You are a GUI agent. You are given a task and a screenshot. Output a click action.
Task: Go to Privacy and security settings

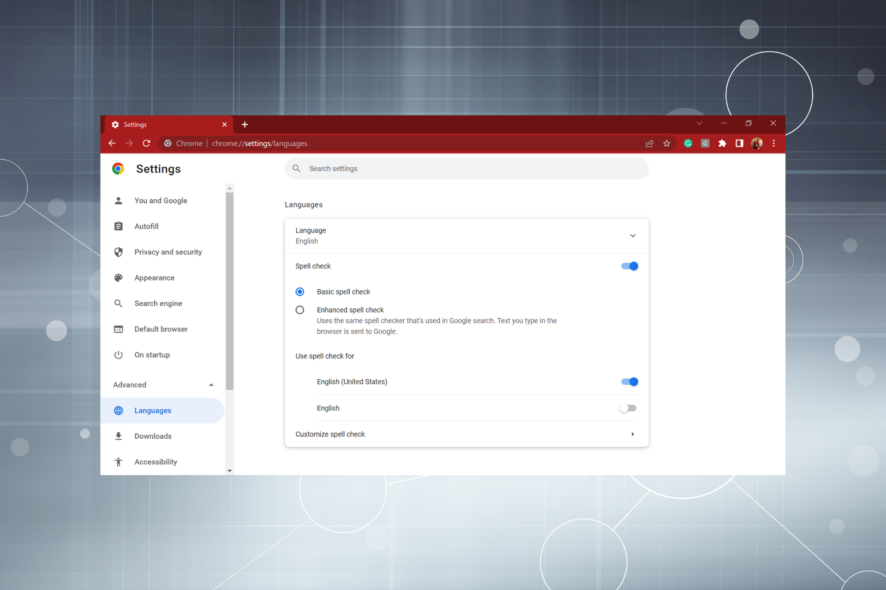(168, 252)
